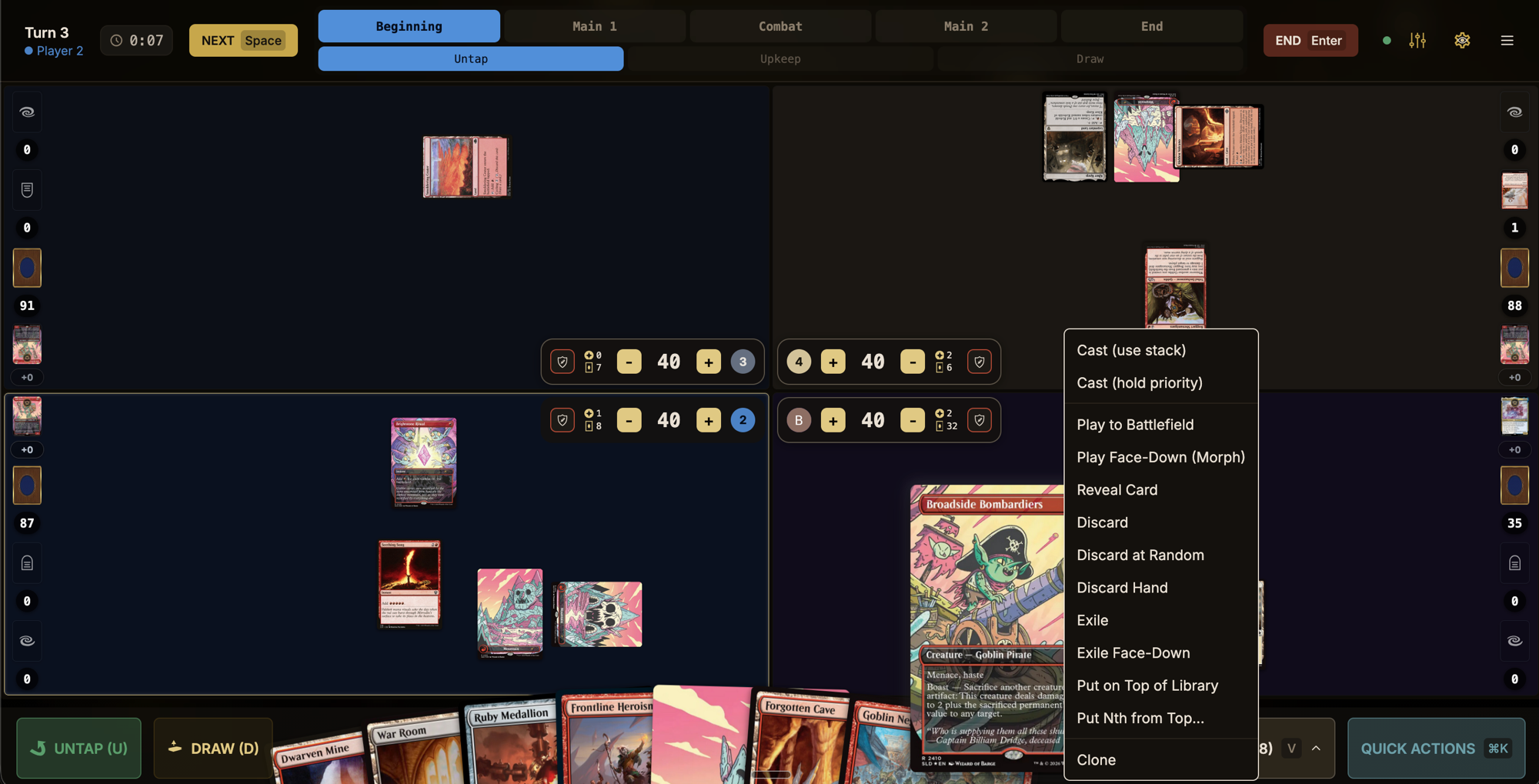Choose Put on Top of Library

click(x=1161, y=686)
